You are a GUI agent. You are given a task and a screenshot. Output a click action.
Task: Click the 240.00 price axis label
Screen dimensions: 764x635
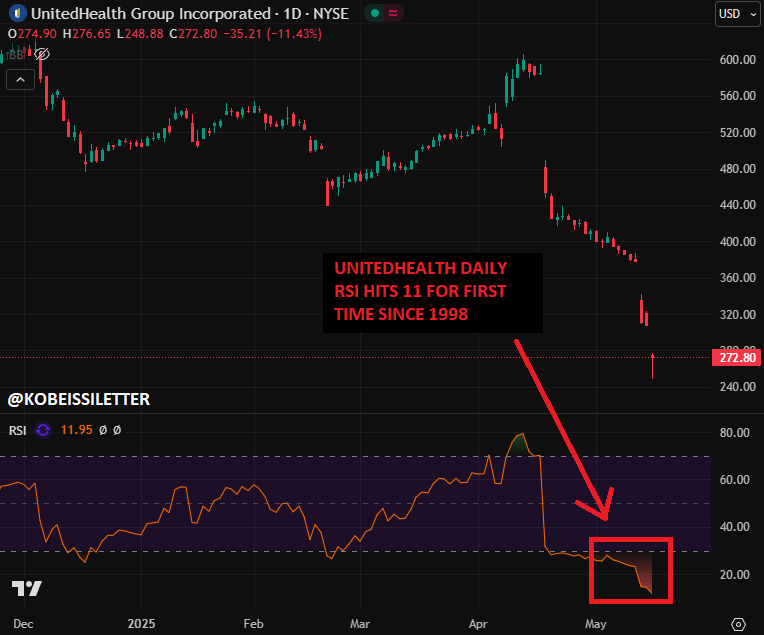(738, 387)
